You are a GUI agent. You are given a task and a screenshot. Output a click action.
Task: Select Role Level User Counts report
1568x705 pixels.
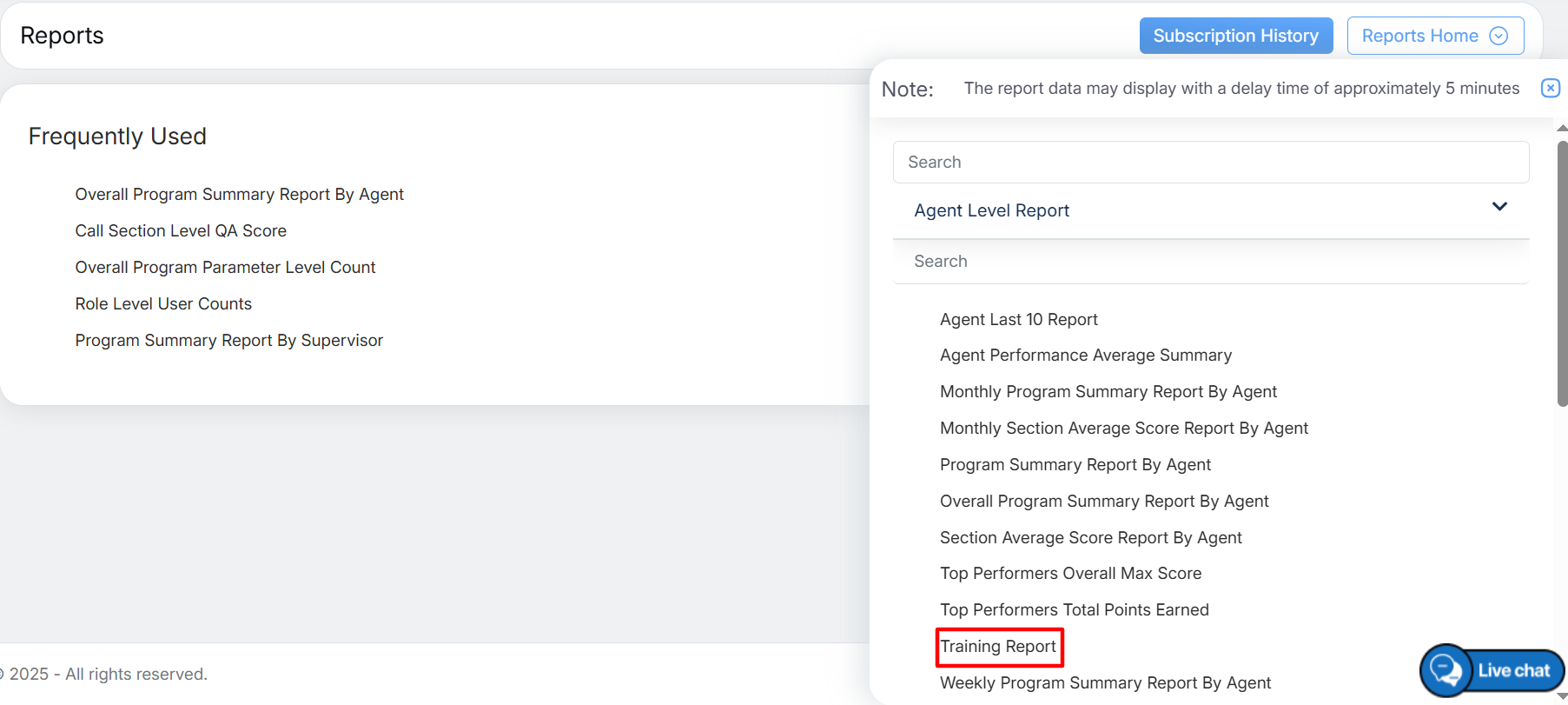coord(163,304)
